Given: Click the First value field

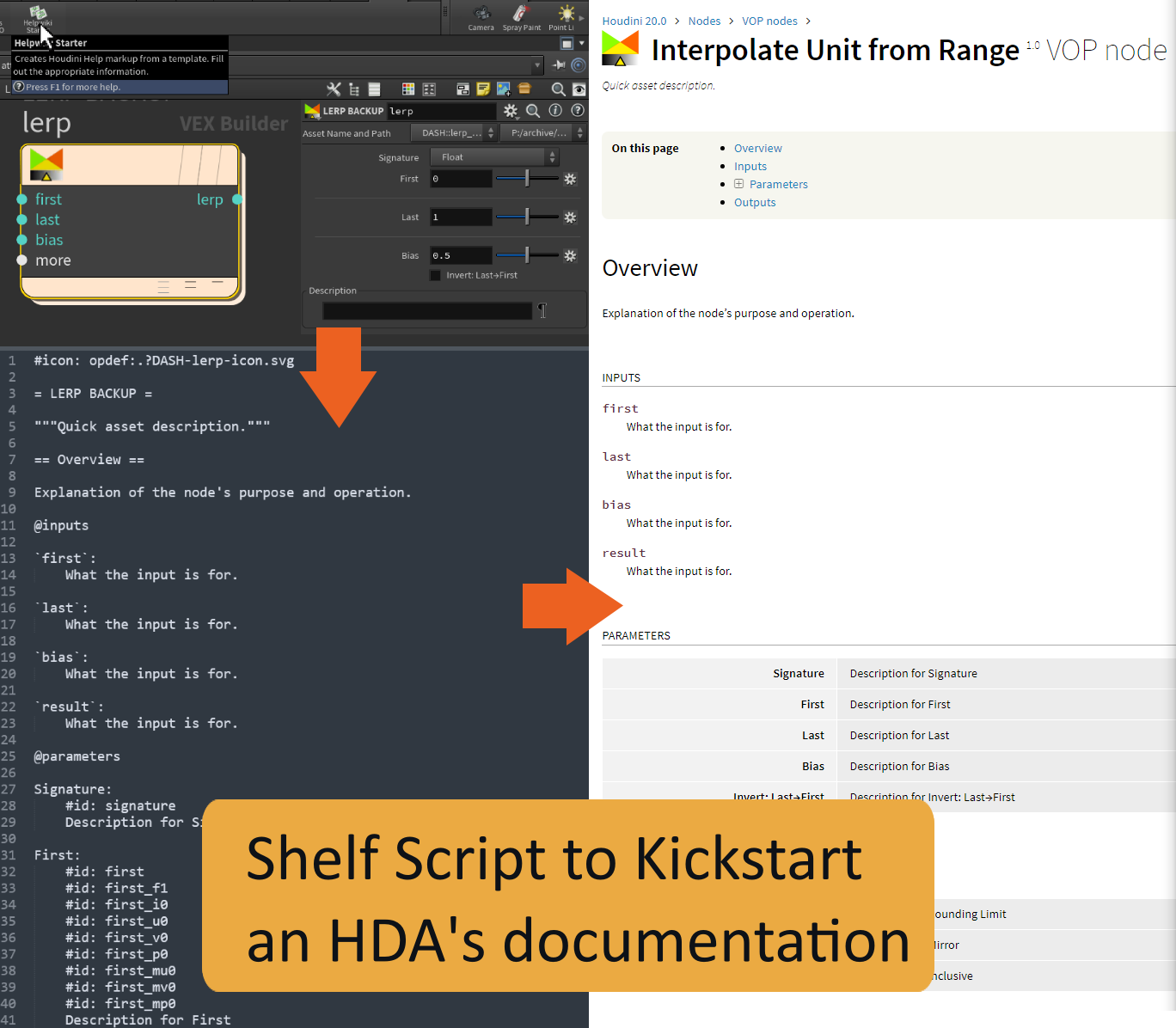Looking at the screenshot, I should 461,179.
